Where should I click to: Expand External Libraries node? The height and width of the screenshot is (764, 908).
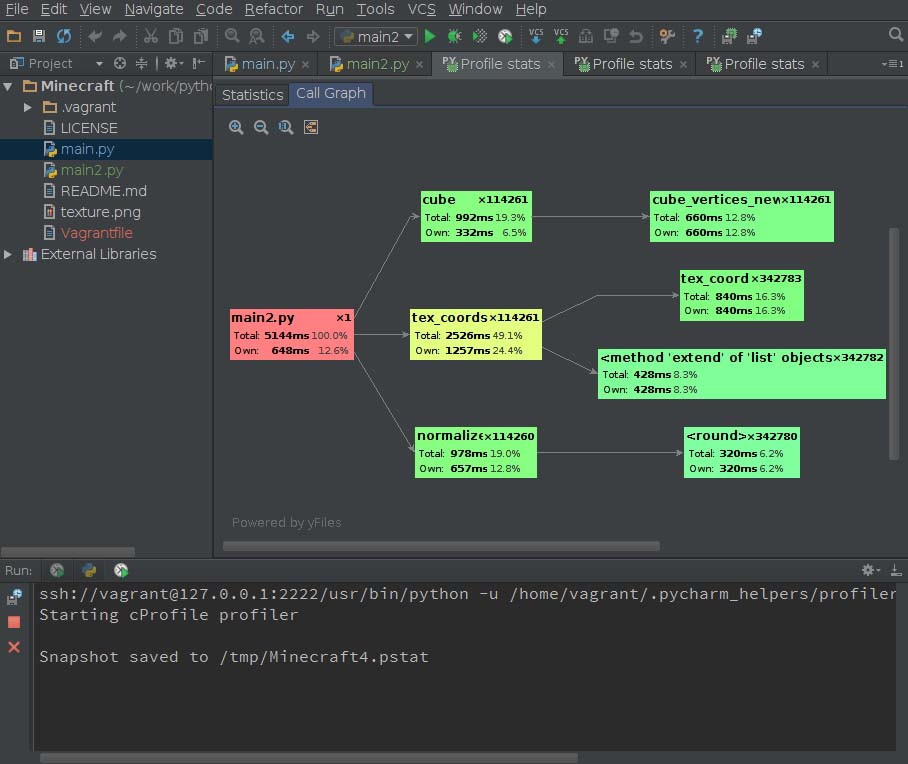point(9,254)
